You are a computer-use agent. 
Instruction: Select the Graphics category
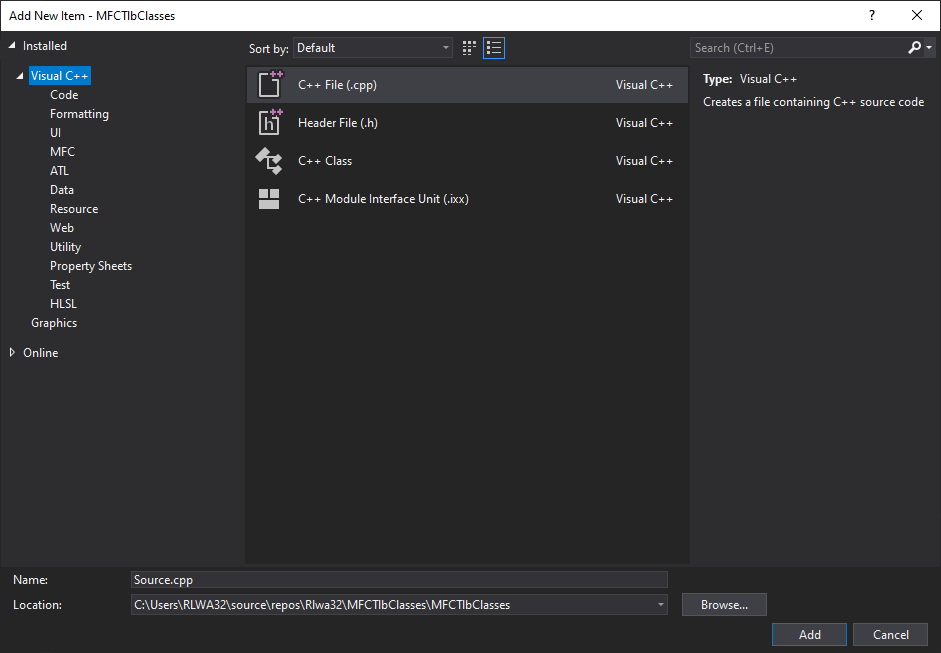pos(54,323)
